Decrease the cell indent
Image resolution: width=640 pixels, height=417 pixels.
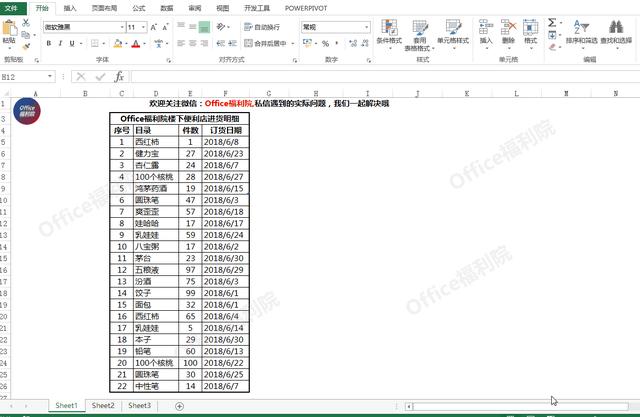pyautogui.click(x=221, y=43)
